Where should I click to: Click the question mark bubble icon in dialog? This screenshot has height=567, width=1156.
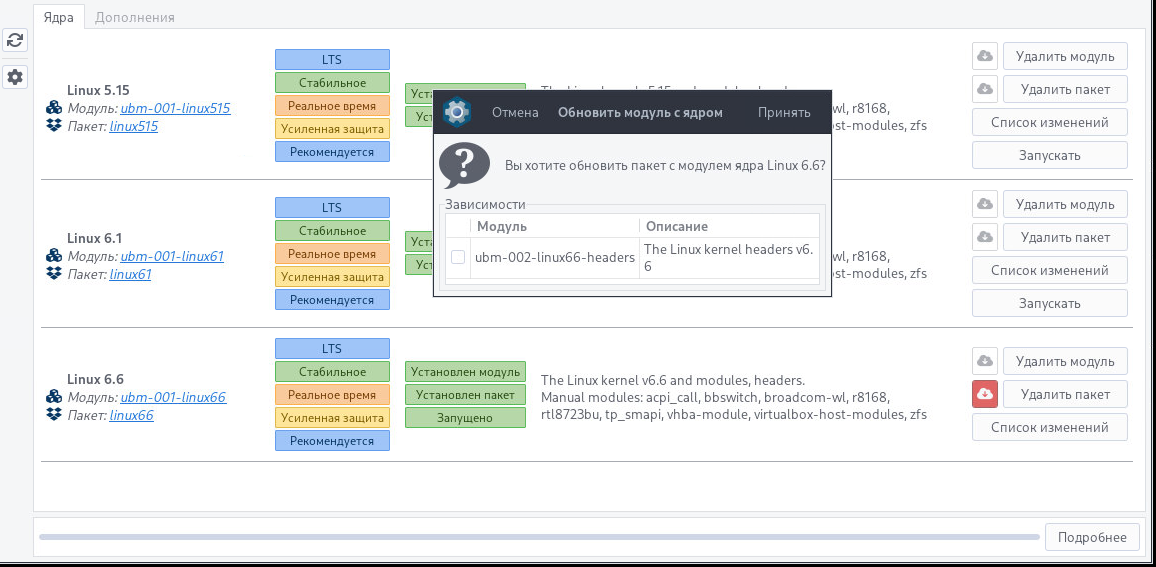pos(464,165)
